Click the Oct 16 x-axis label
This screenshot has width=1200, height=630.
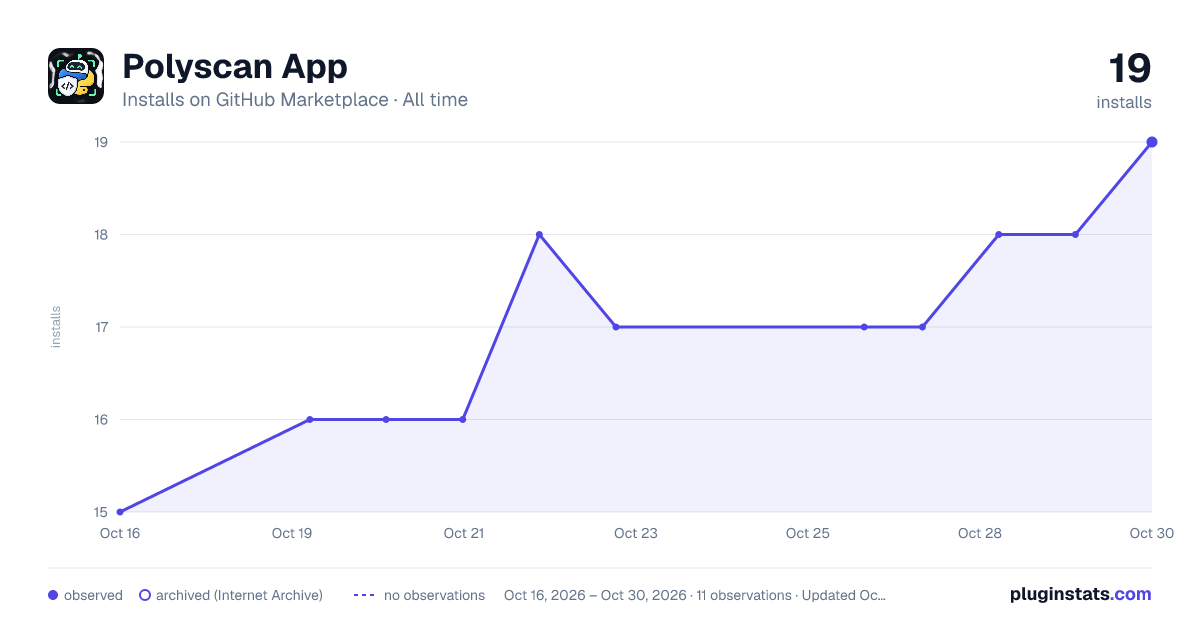[x=120, y=533]
